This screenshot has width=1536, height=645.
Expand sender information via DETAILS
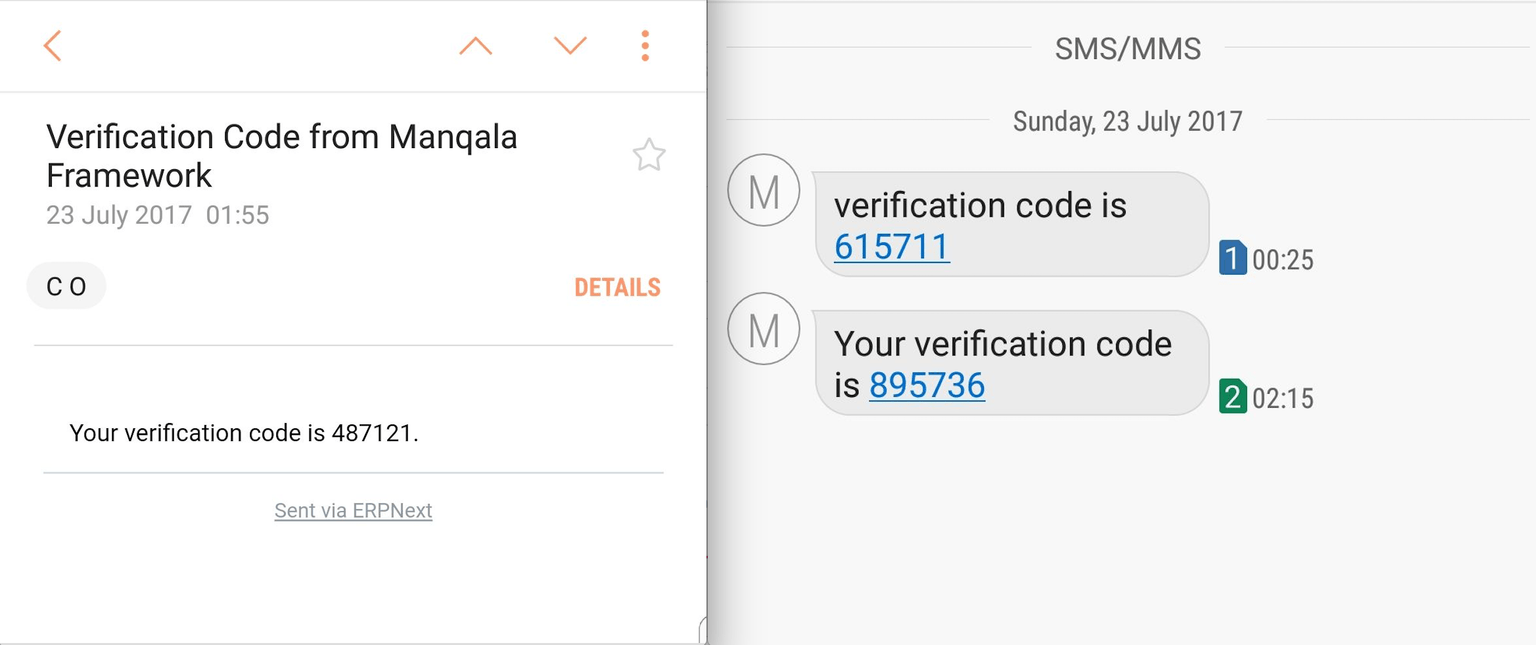(x=617, y=288)
